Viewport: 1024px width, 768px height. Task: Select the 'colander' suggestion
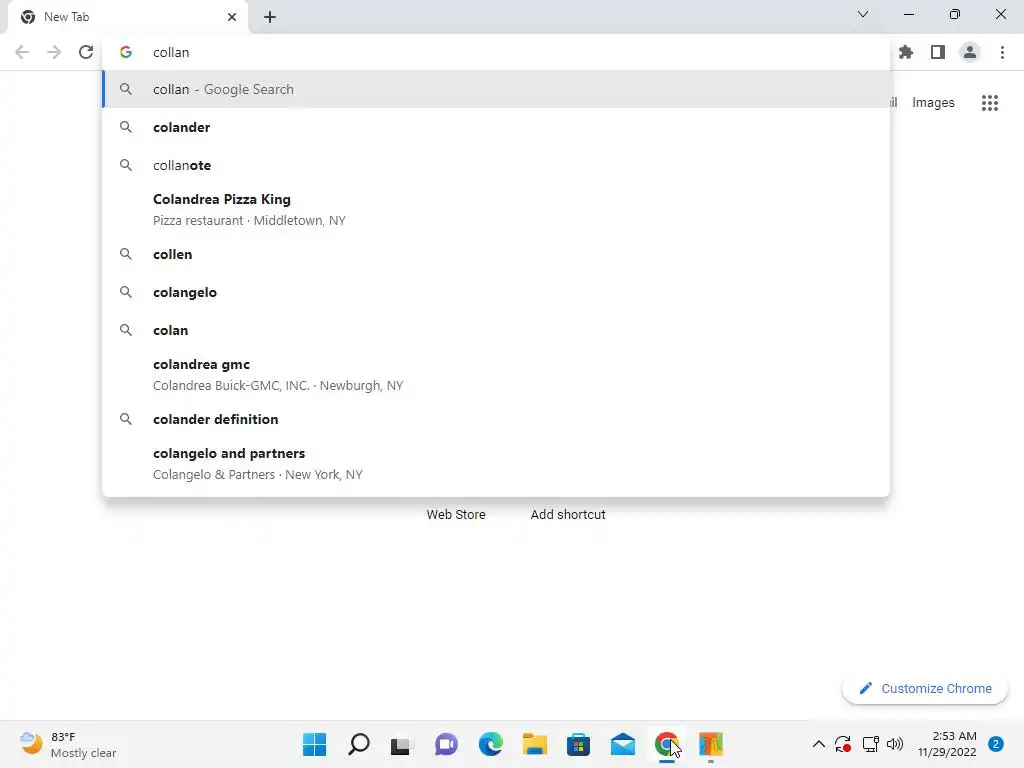(x=496, y=127)
